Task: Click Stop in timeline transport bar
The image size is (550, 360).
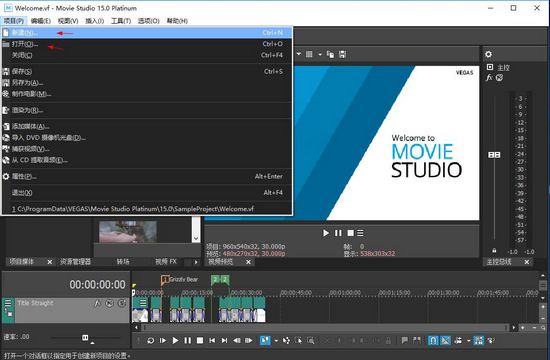Action: [200, 340]
